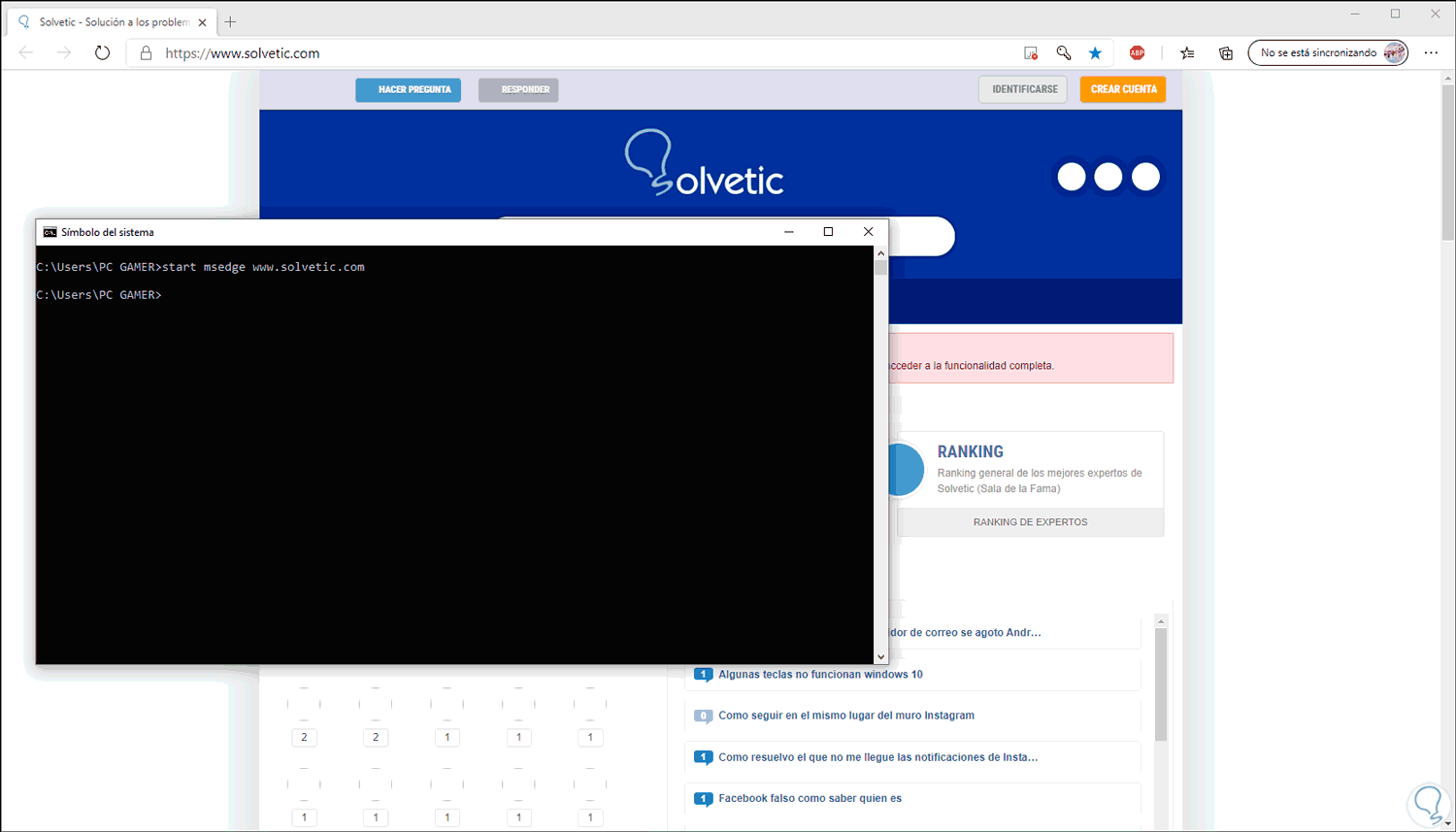This screenshot has height=832, width=1456.
Task: Click the questions list scrollbar thumb
Action: [x=1160, y=684]
